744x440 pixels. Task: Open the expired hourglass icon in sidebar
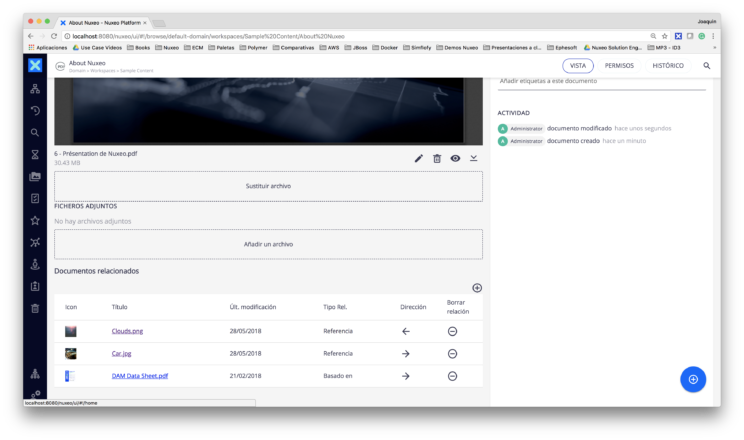click(x=35, y=154)
